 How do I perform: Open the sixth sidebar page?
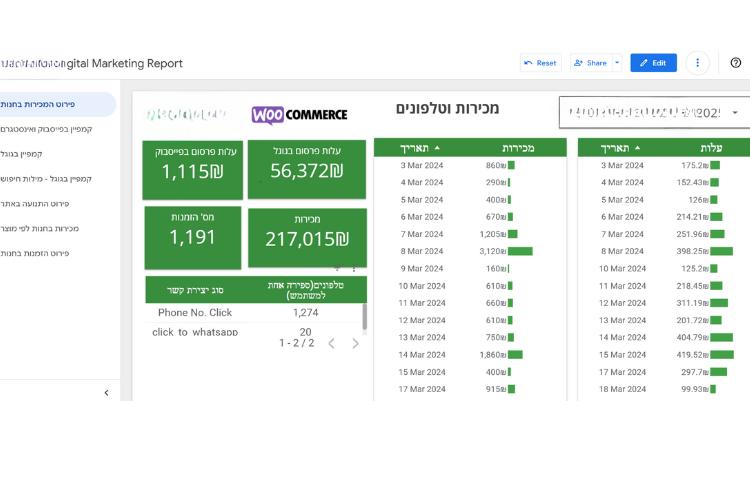click(x=40, y=229)
